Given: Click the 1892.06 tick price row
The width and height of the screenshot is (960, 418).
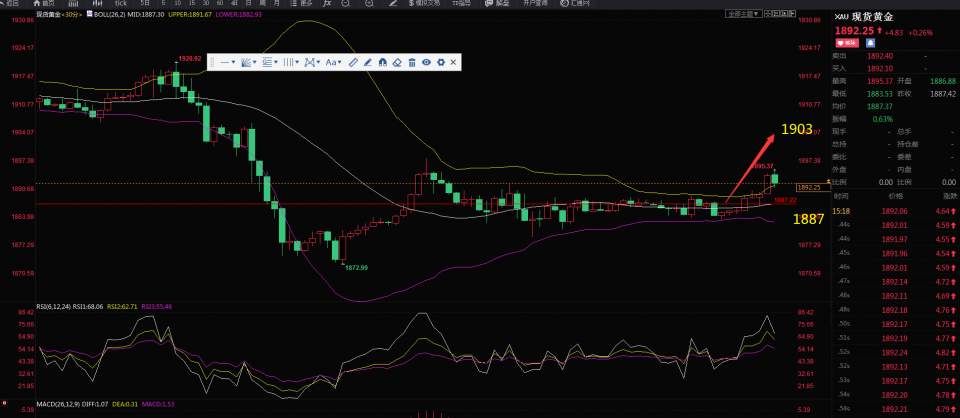Looking at the screenshot, I should (x=894, y=212).
